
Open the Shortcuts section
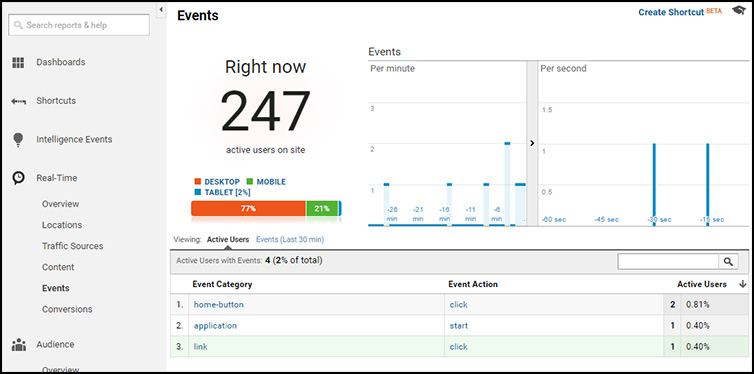56,100
